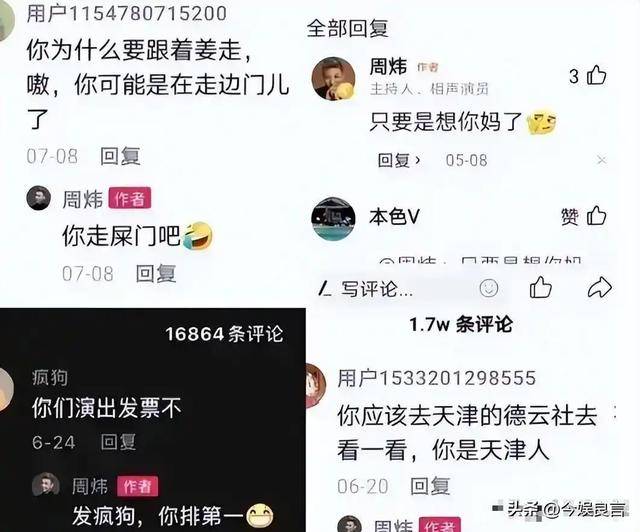Open 本色V's profile avatar

pos(333,219)
